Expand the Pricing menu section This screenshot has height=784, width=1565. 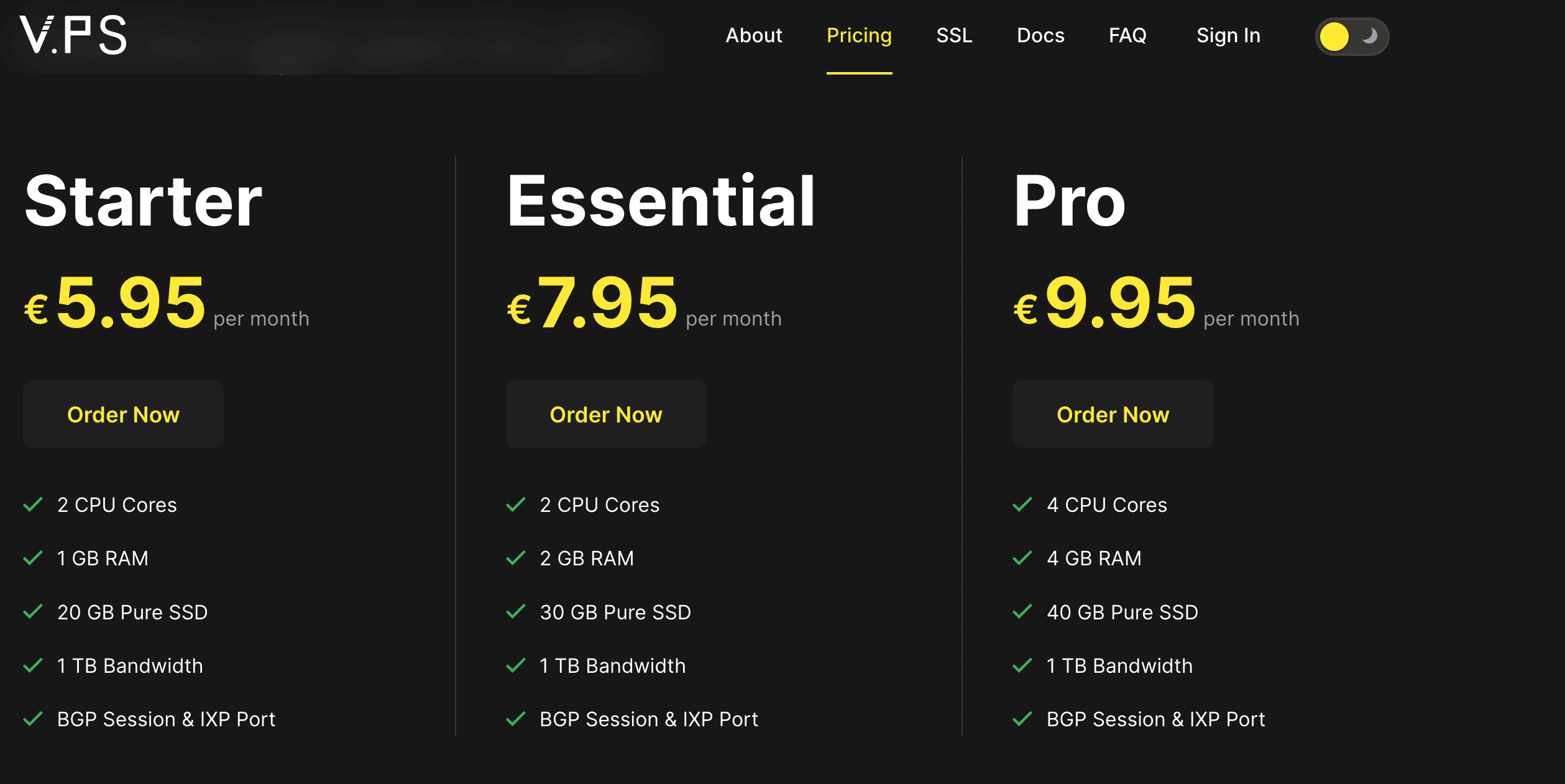pos(858,36)
